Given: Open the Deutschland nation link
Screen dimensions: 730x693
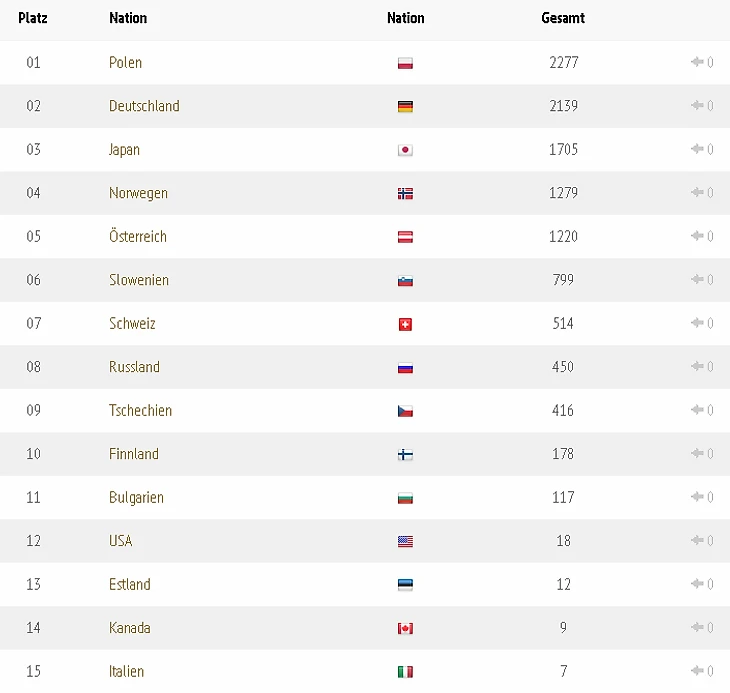Looking at the screenshot, I should (x=144, y=106).
